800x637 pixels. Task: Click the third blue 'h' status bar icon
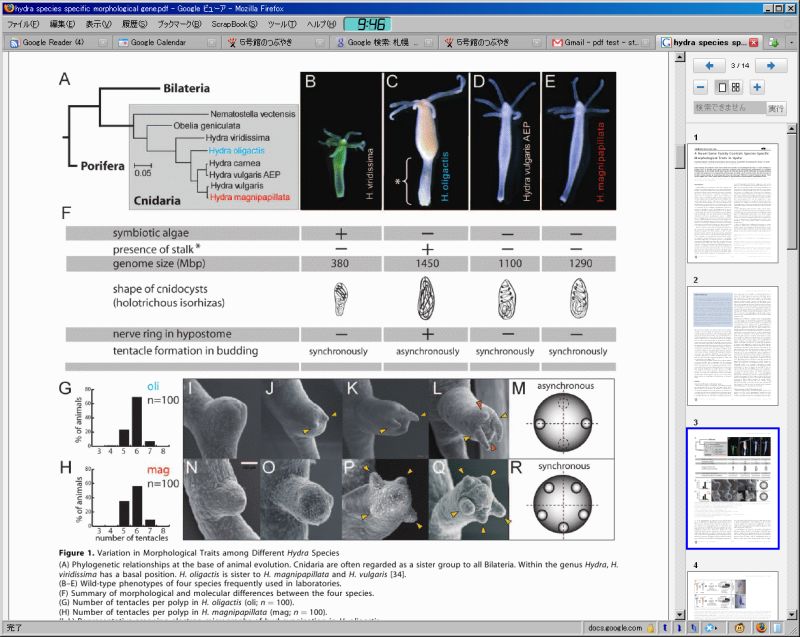coord(694,628)
